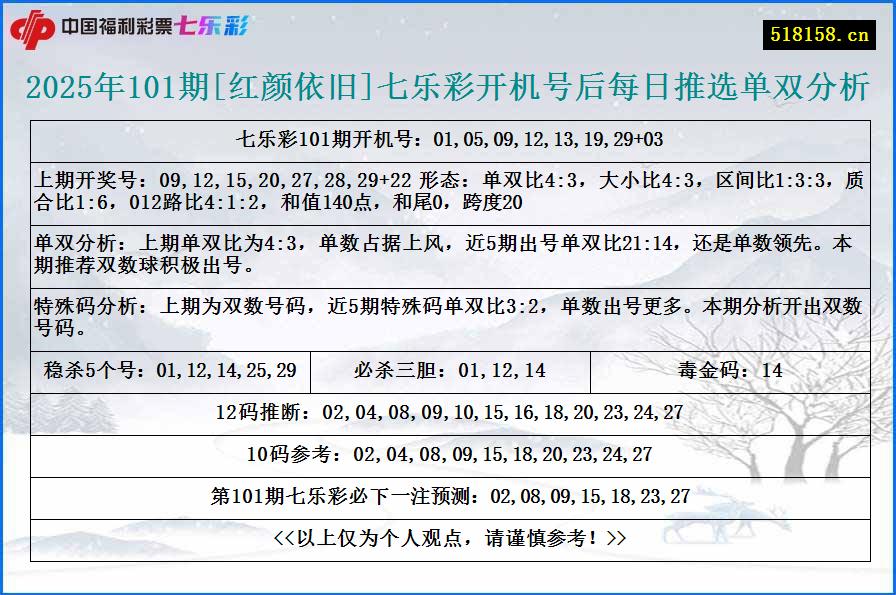
Task: Toggle the 稳杀5个号 cell
Action: click(x=168, y=370)
